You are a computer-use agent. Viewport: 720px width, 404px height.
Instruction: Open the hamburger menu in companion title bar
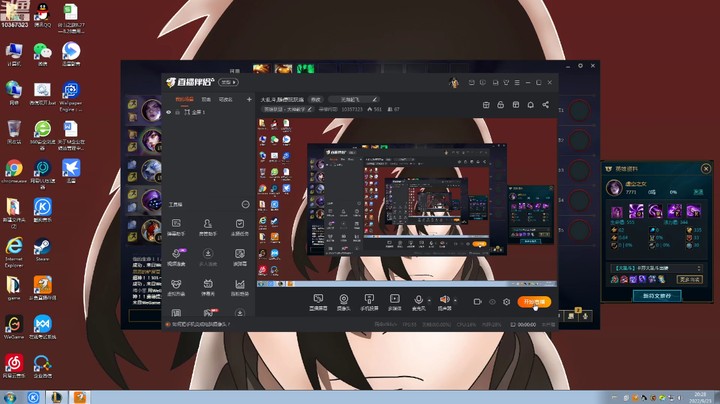(517, 83)
